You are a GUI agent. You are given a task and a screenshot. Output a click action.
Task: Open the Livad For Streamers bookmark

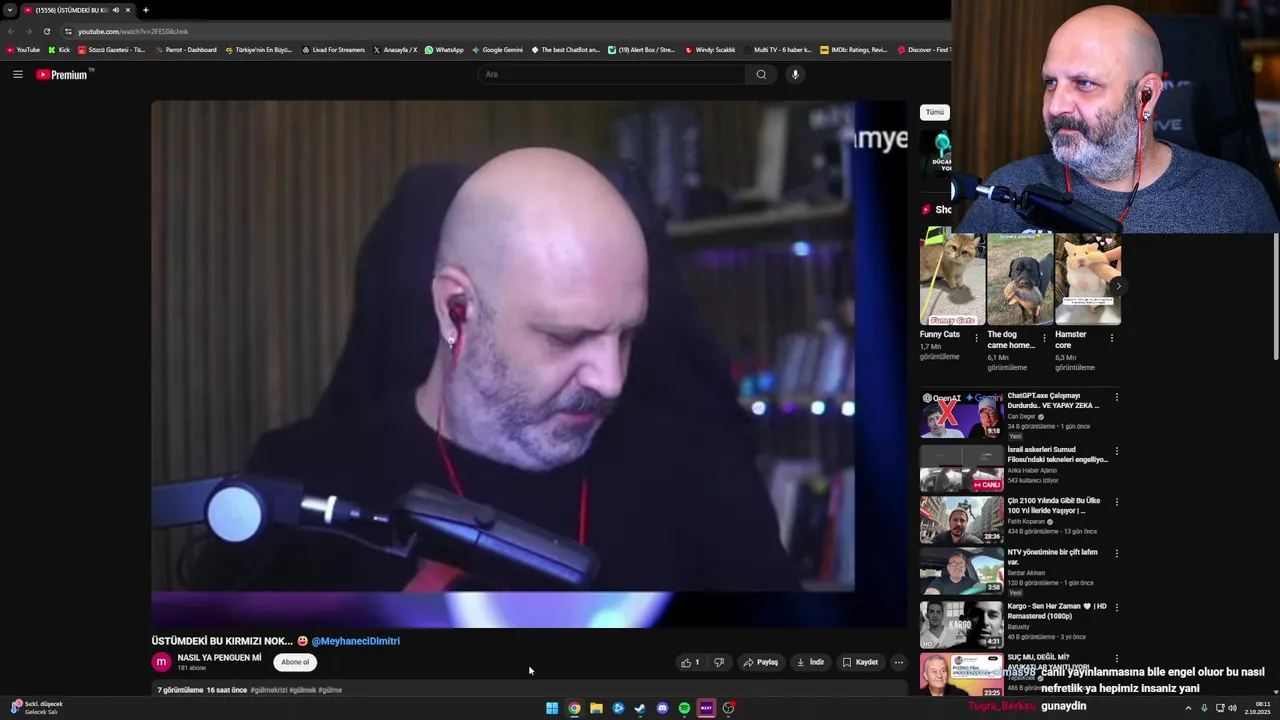333,50
